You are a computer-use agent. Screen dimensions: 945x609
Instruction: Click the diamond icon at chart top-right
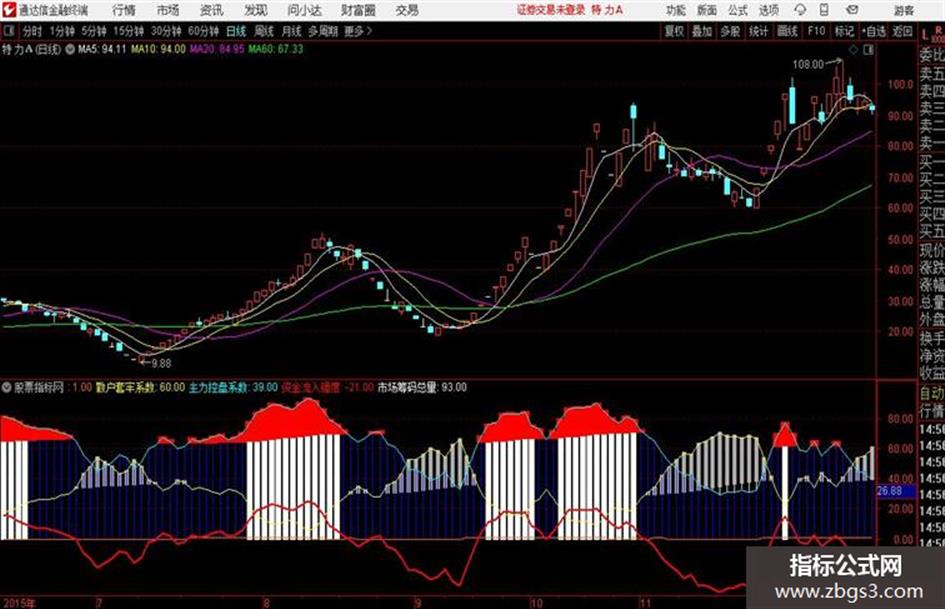click(x=853, y=50)
